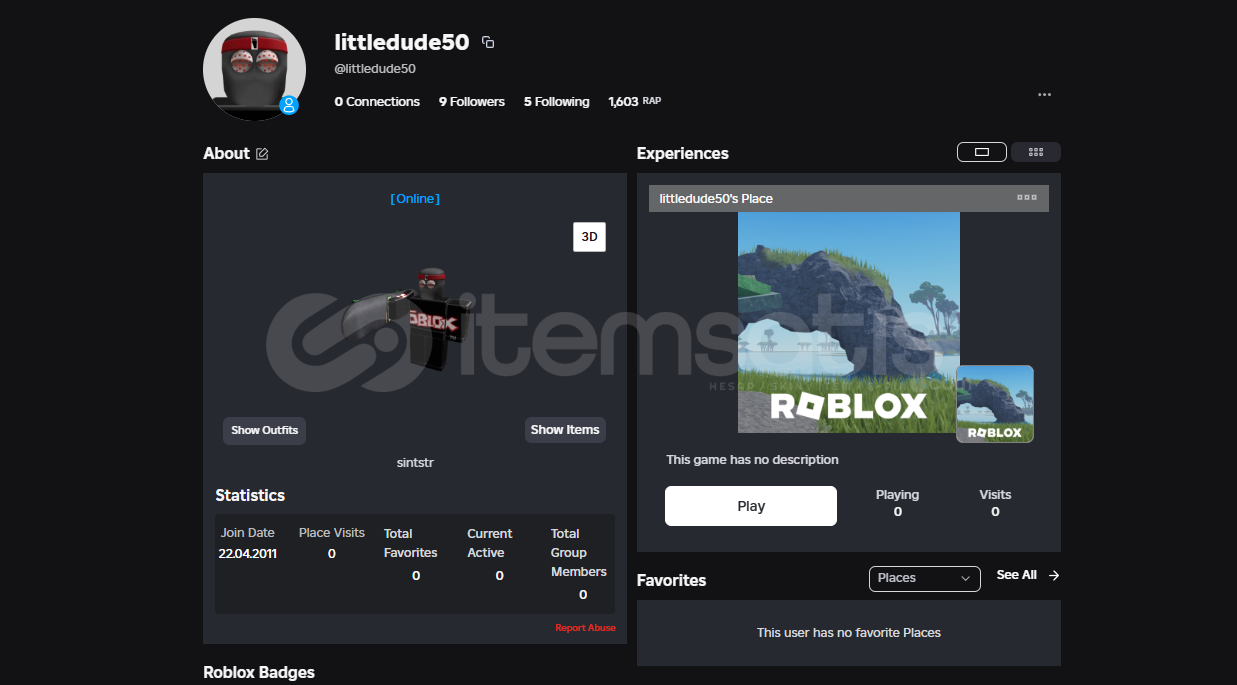Screen dimensions: 1237x685
Task: Click the blue verified badge on avatar
Action: 289,105
